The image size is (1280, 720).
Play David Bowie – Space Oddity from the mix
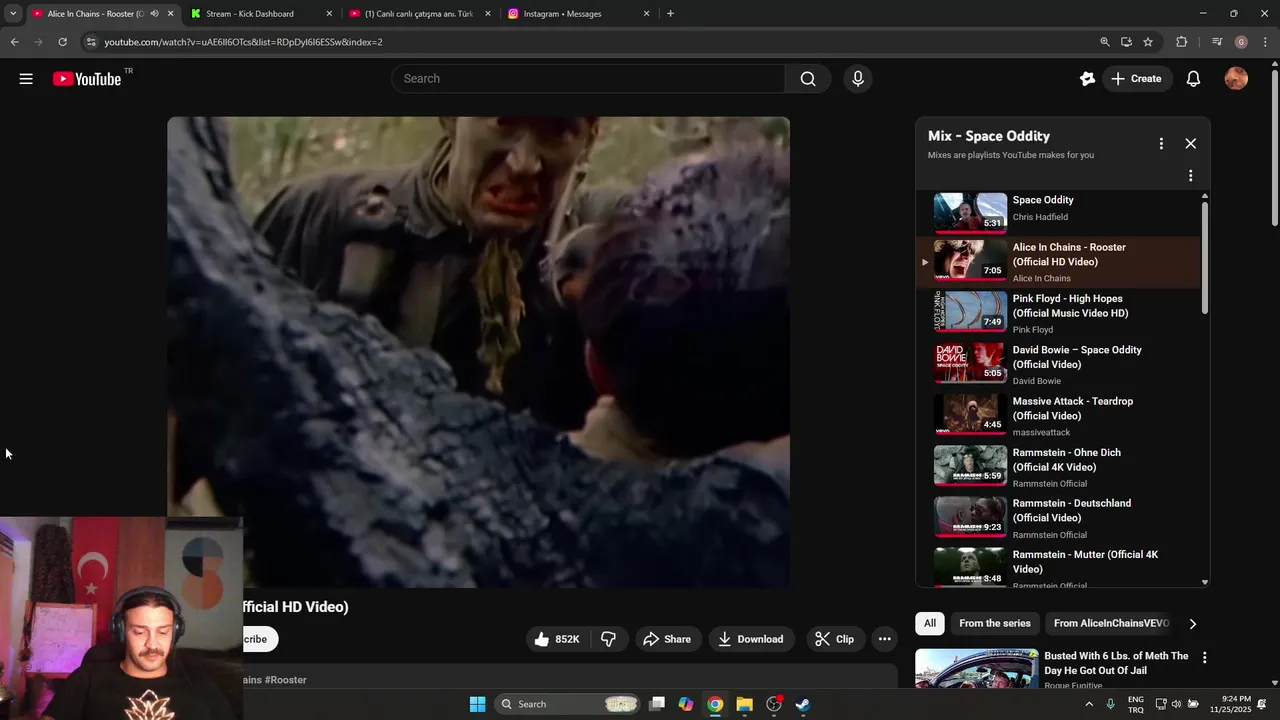point(1060,364)
